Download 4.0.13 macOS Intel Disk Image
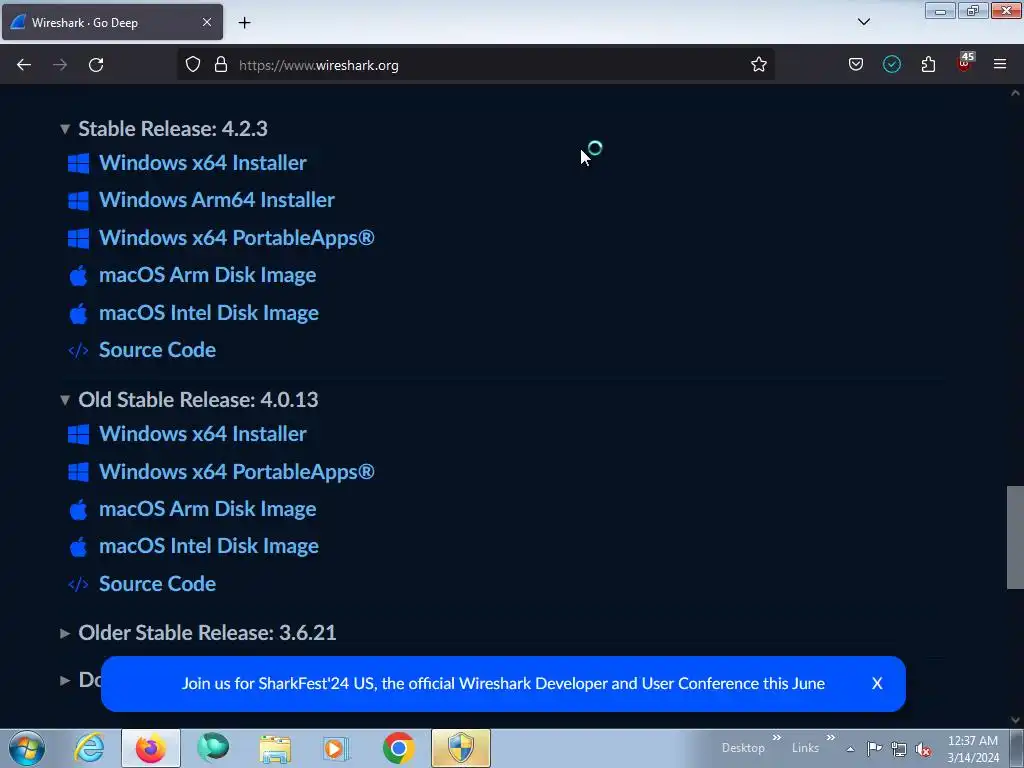 (x=208, y=546)
